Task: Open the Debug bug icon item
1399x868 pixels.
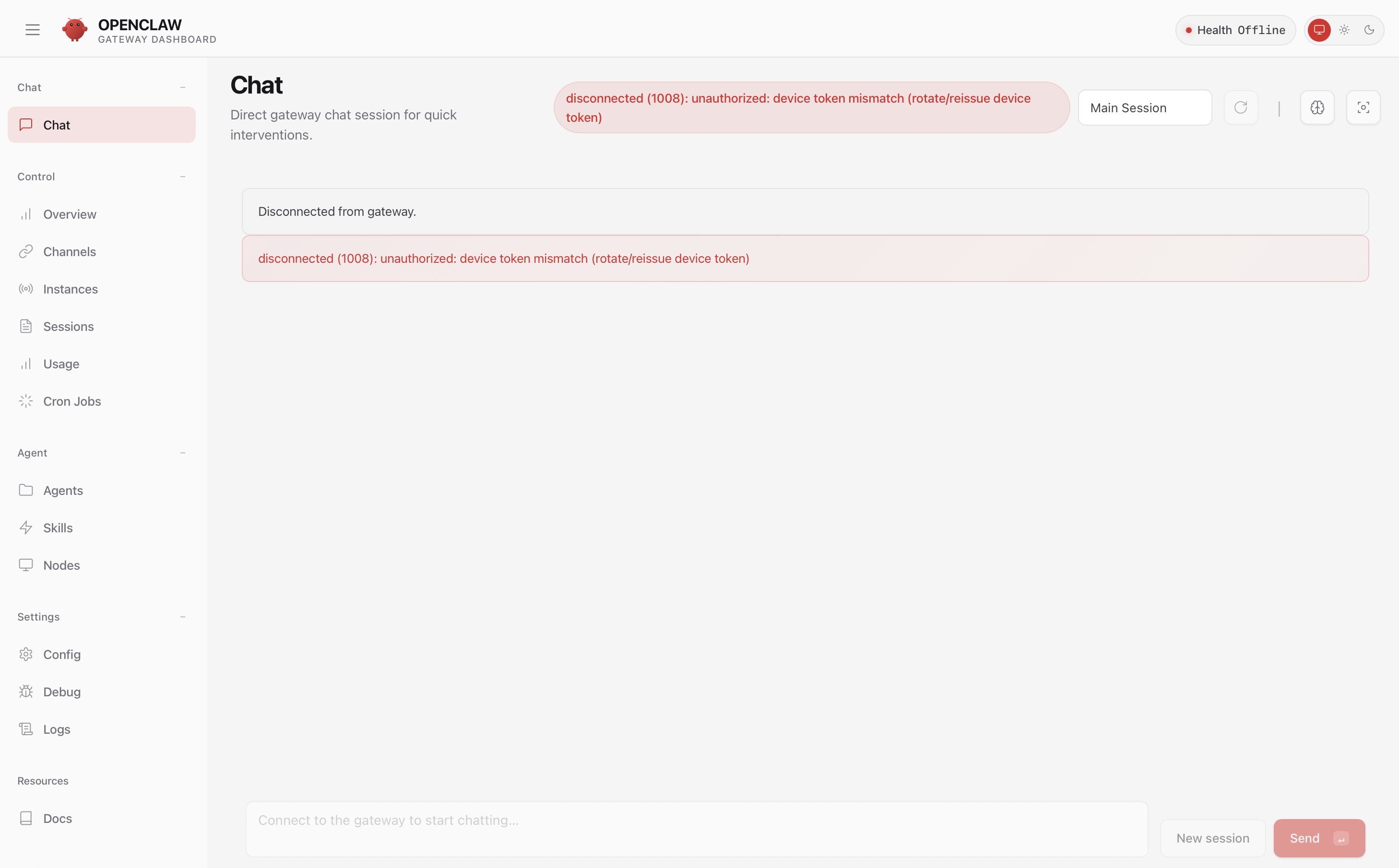Action: (x=61, y=692)
